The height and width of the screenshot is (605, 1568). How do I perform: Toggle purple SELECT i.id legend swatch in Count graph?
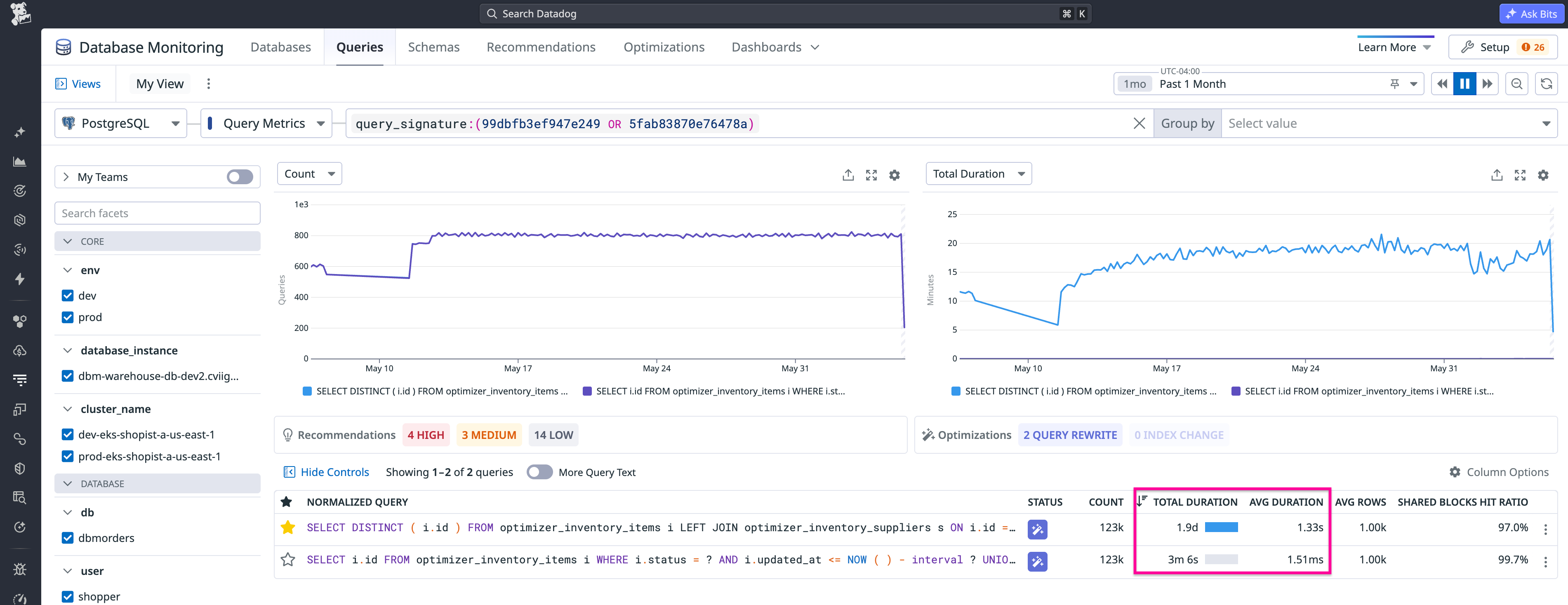coord(587,392)
